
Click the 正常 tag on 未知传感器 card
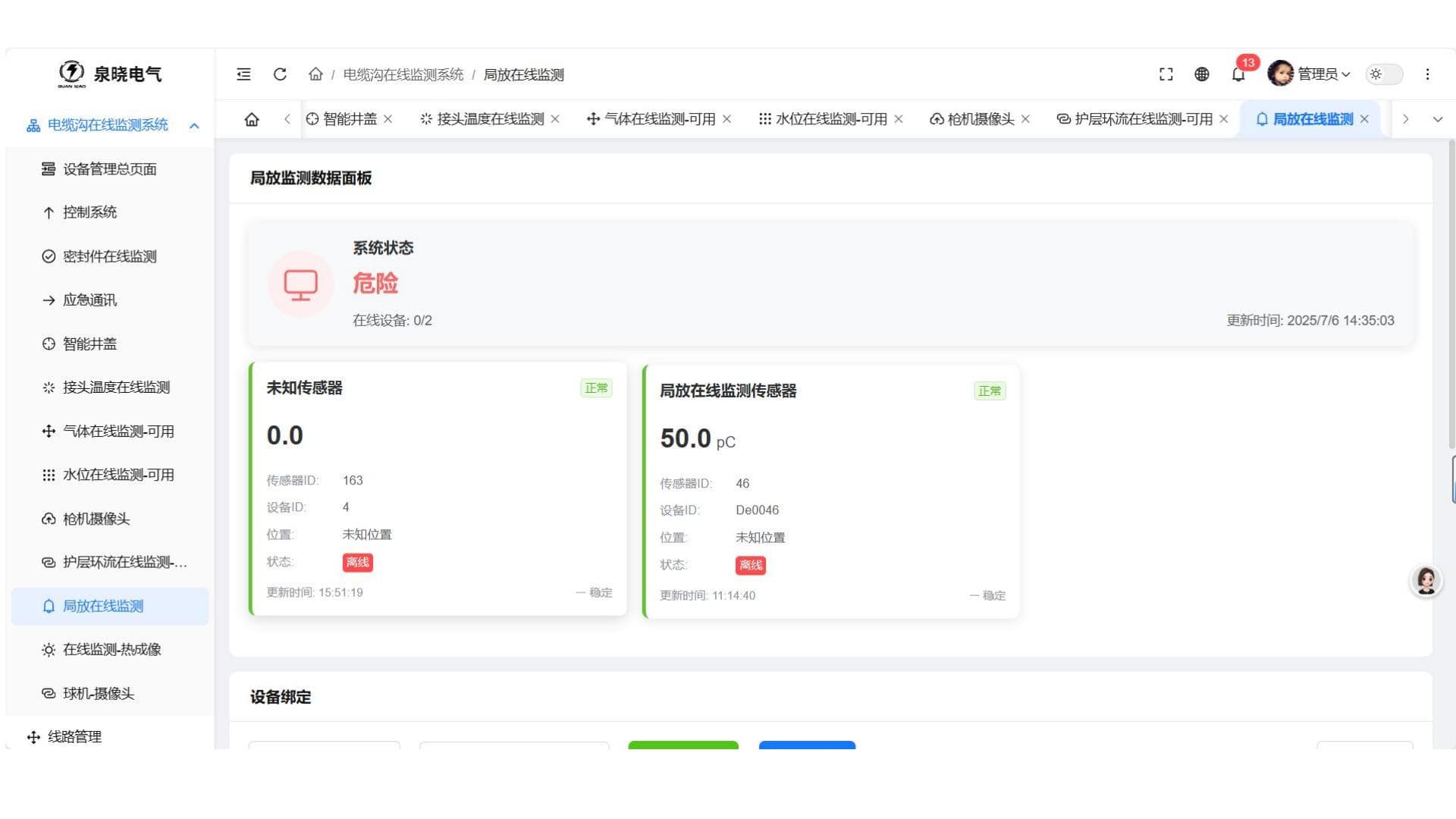click(x=596, y=388)
